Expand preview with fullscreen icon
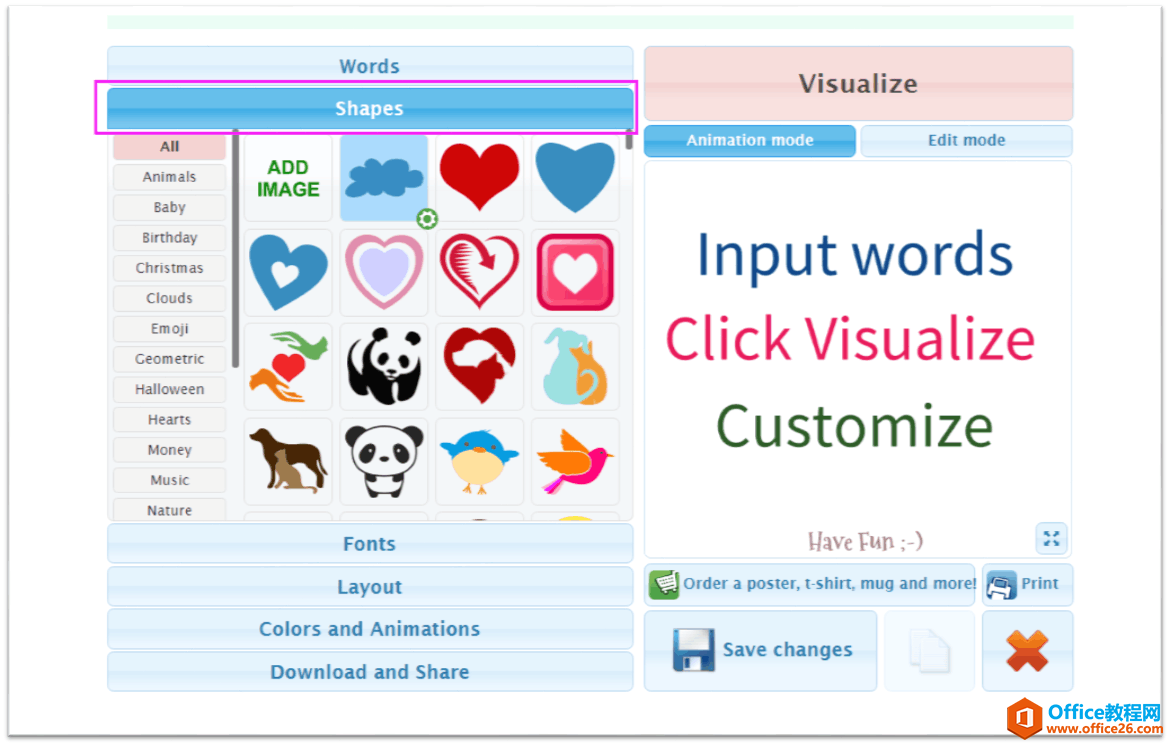 click(1051, 539)
